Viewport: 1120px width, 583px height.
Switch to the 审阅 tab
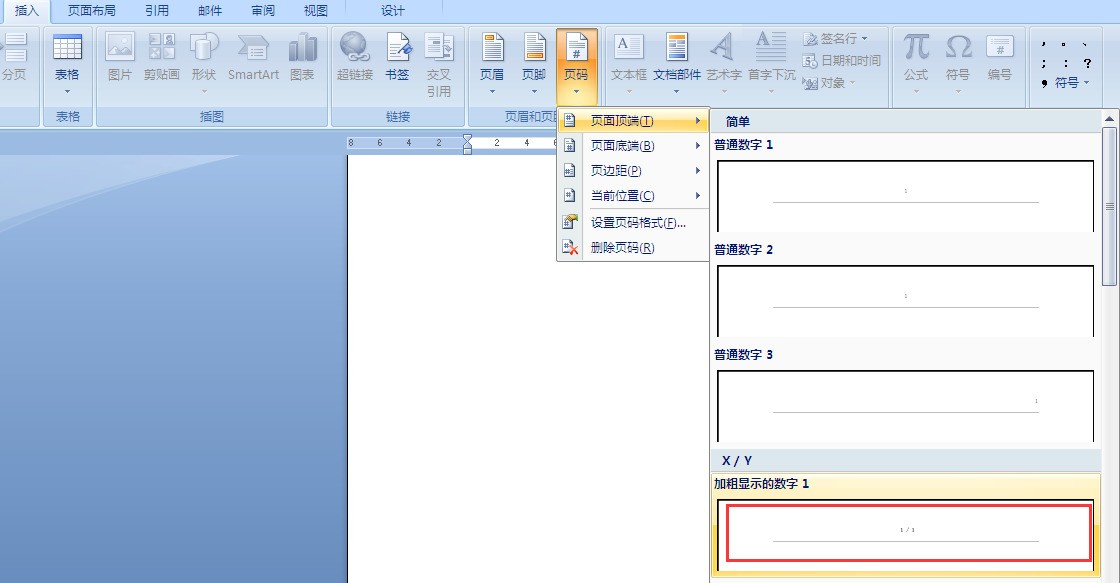click(263, 11)
